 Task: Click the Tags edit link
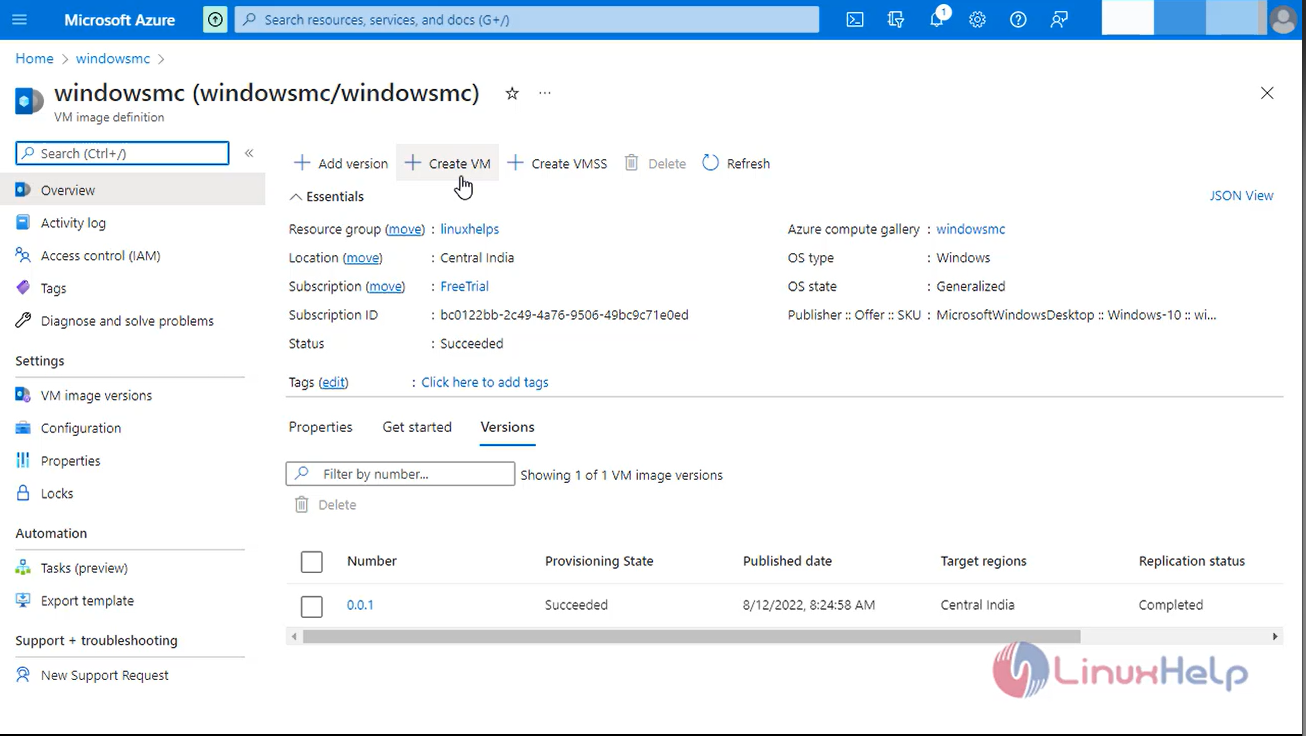coord(333,382)
